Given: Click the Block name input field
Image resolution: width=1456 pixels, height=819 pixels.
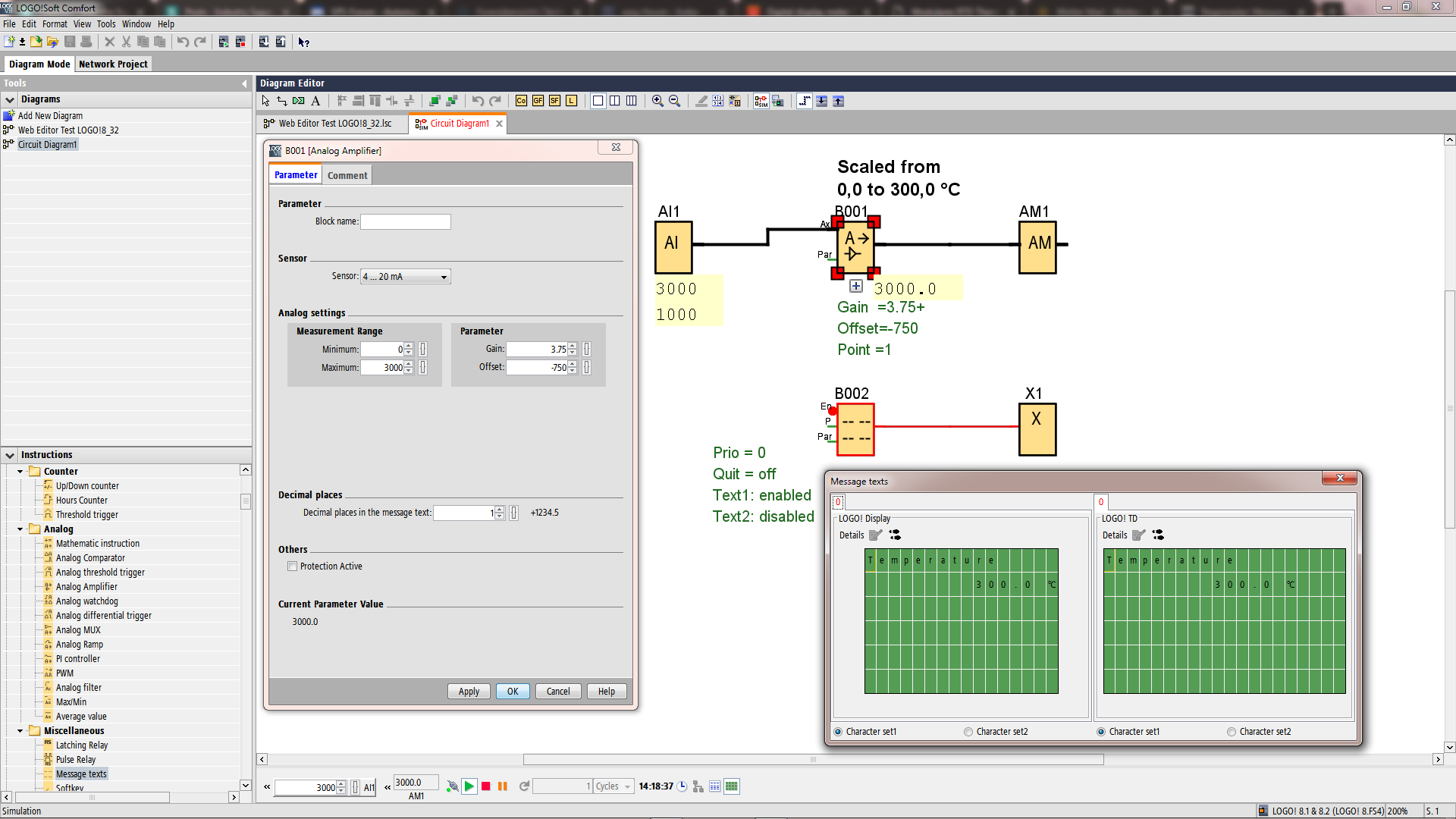Looking at the screenshot, I should (x=405, y=221).
